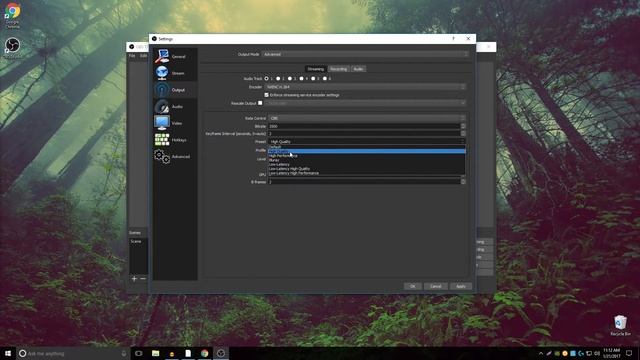Choose Default in the Preset list
Viewport: 640px width, 360px height.
pos(367,147)
